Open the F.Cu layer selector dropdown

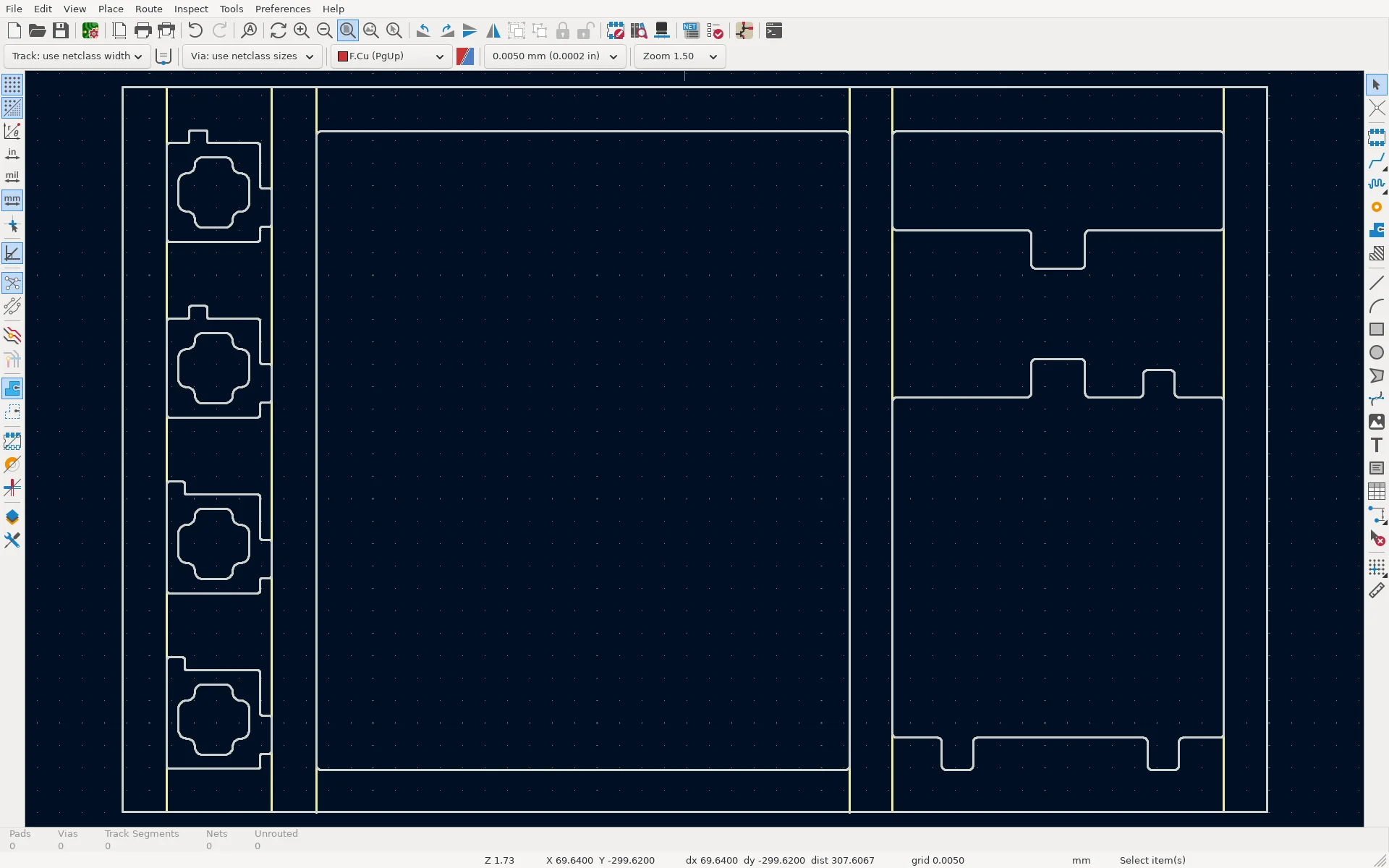tap(391, 56)
